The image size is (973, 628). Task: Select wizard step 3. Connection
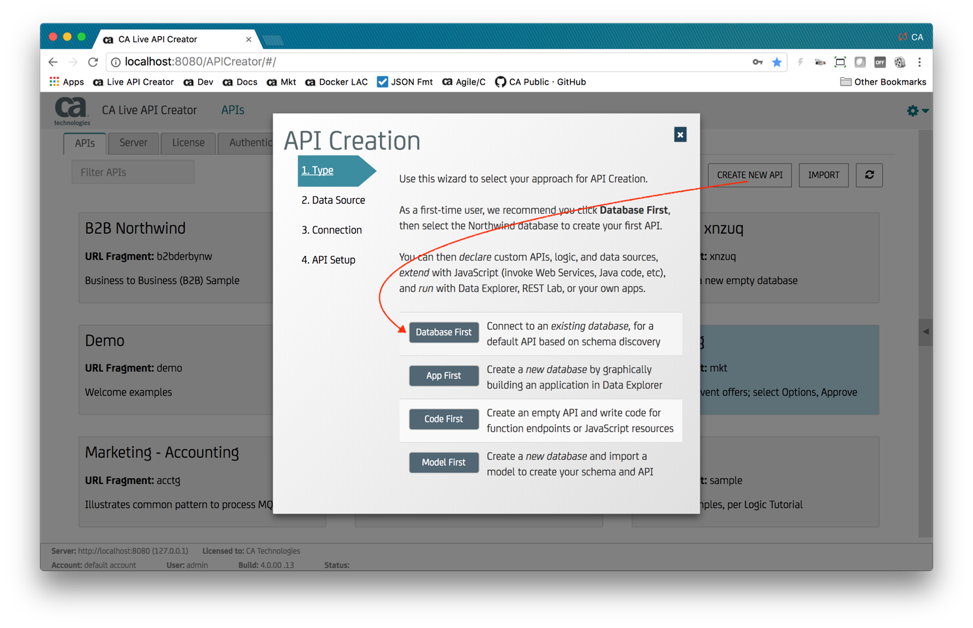click(x=331, y=230)
